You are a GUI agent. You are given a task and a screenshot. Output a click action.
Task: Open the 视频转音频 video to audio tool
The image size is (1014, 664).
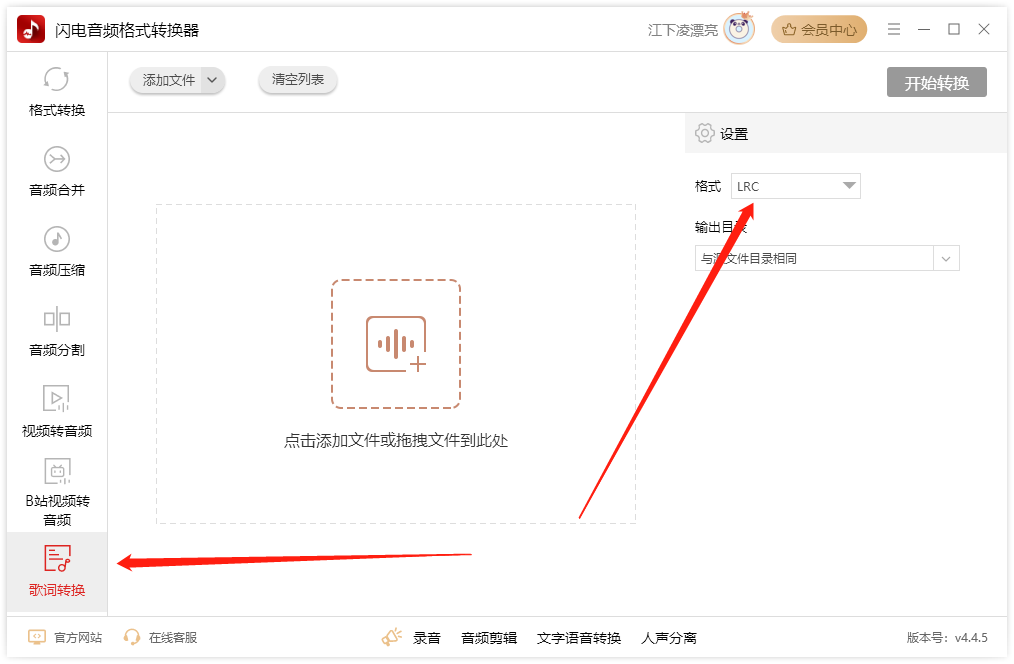57,399
